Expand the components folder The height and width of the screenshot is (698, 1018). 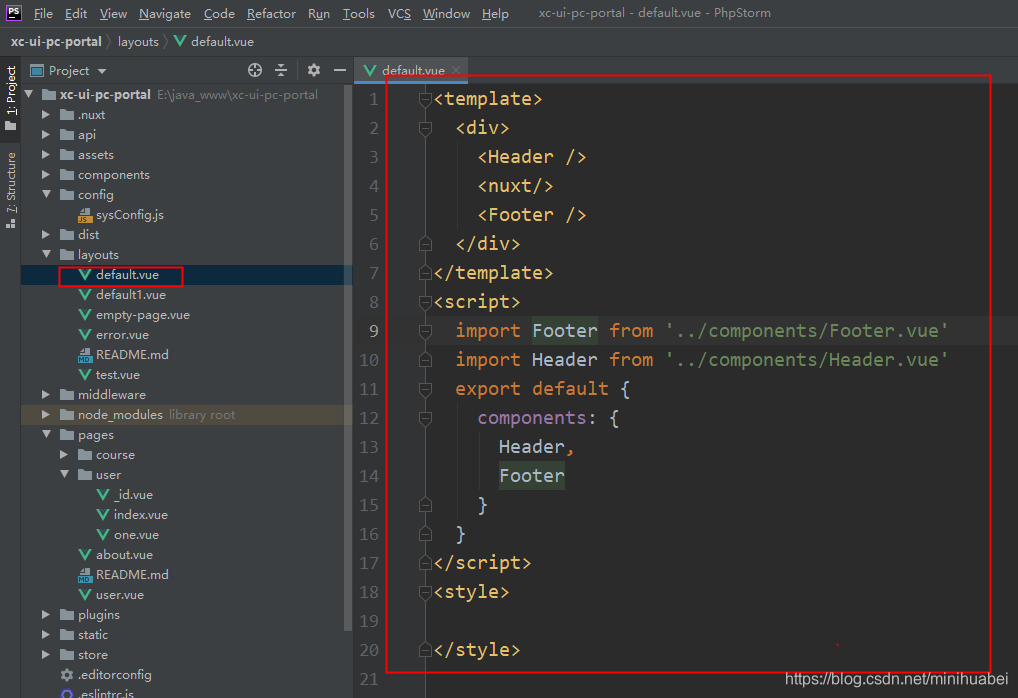46,175
